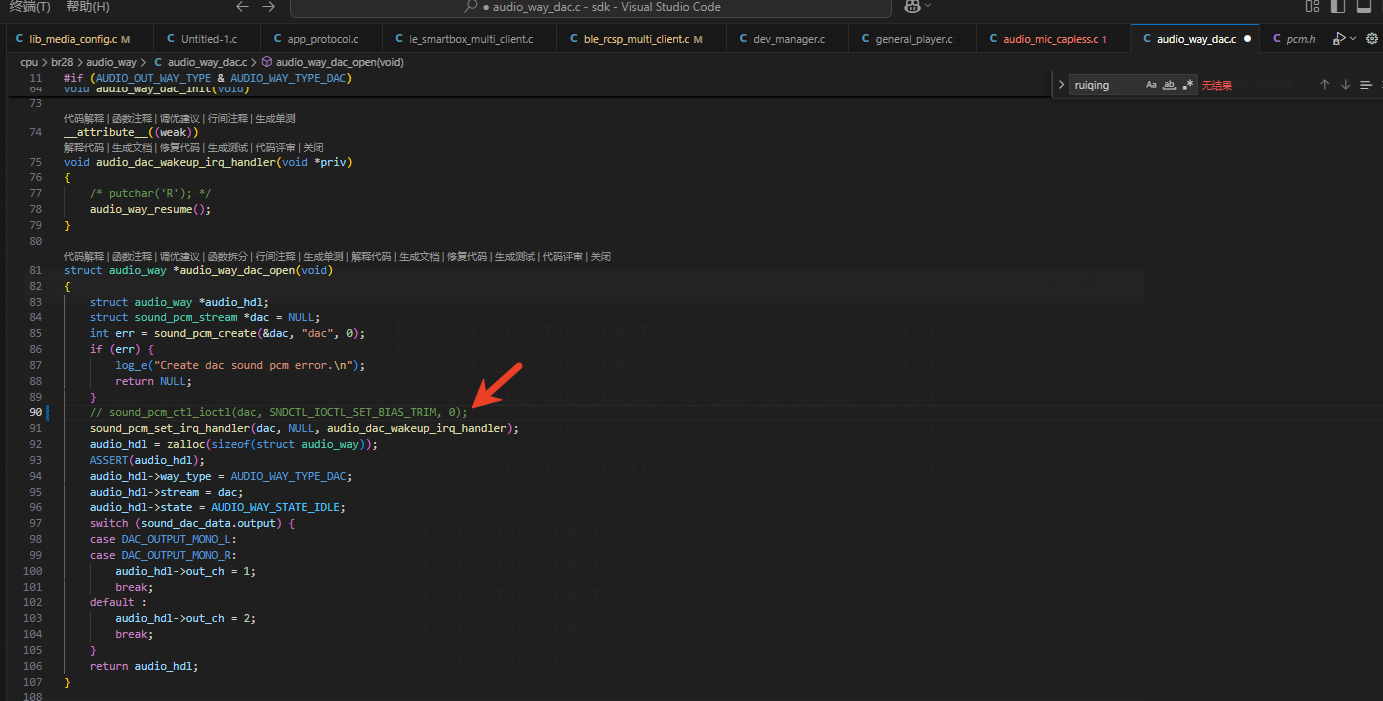This screenshot has height=701, width=1383.
Task: Click the symbol icon before audio_way_dac_open(void) breadcrumb
Action: tap(267, 62)
